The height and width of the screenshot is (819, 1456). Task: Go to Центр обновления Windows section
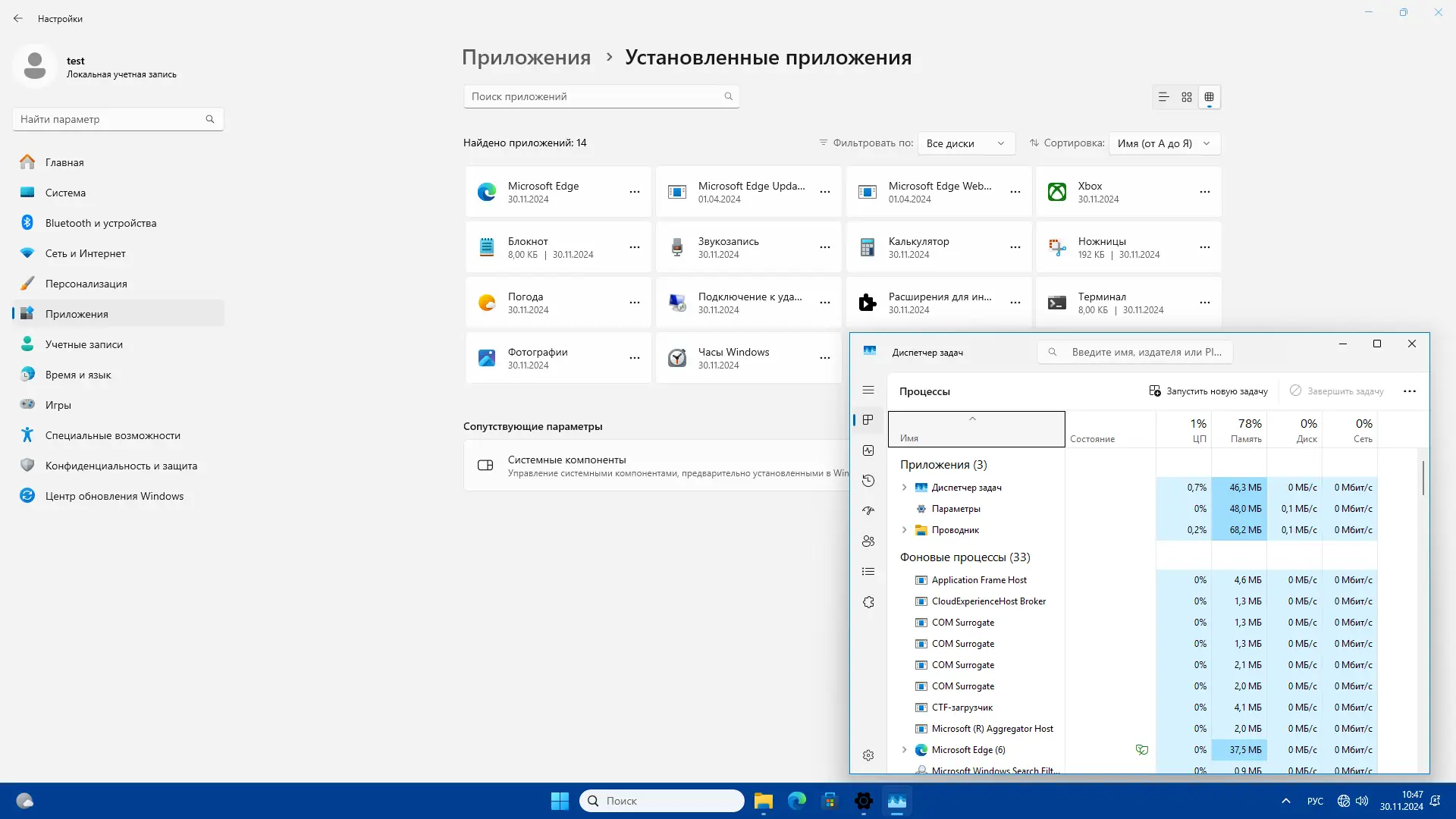[x=114, y=496]
